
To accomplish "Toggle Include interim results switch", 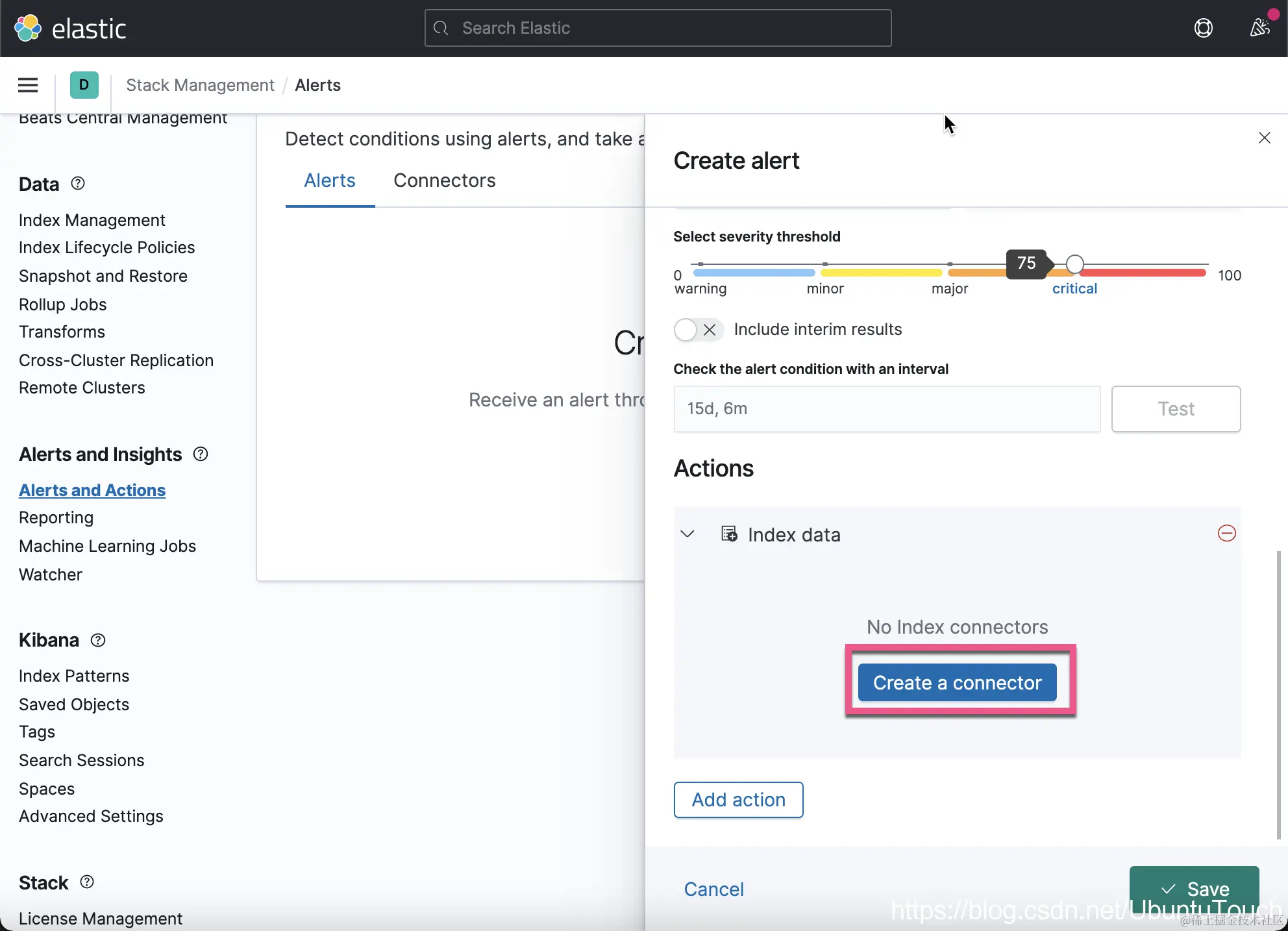I will click(697, 330).
